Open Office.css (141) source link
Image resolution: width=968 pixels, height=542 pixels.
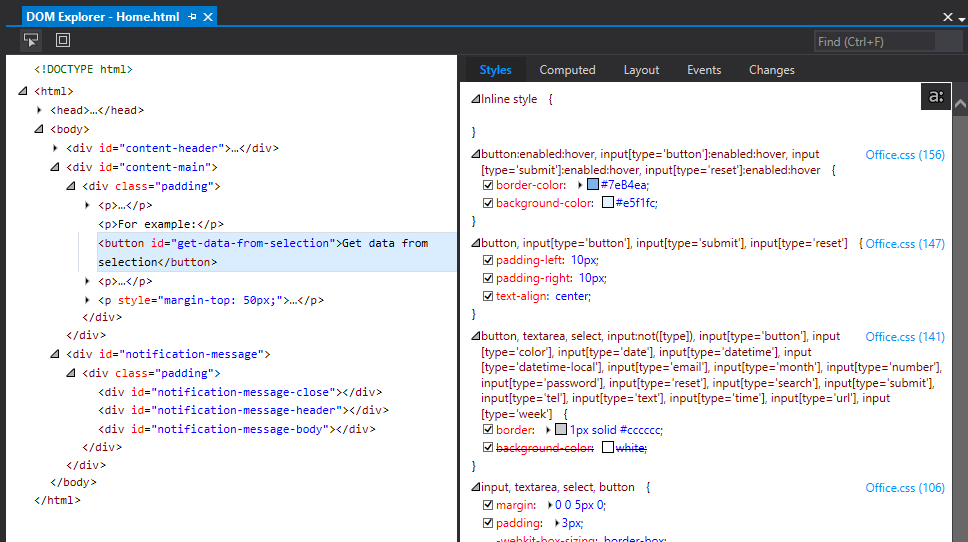coord(904,337)
